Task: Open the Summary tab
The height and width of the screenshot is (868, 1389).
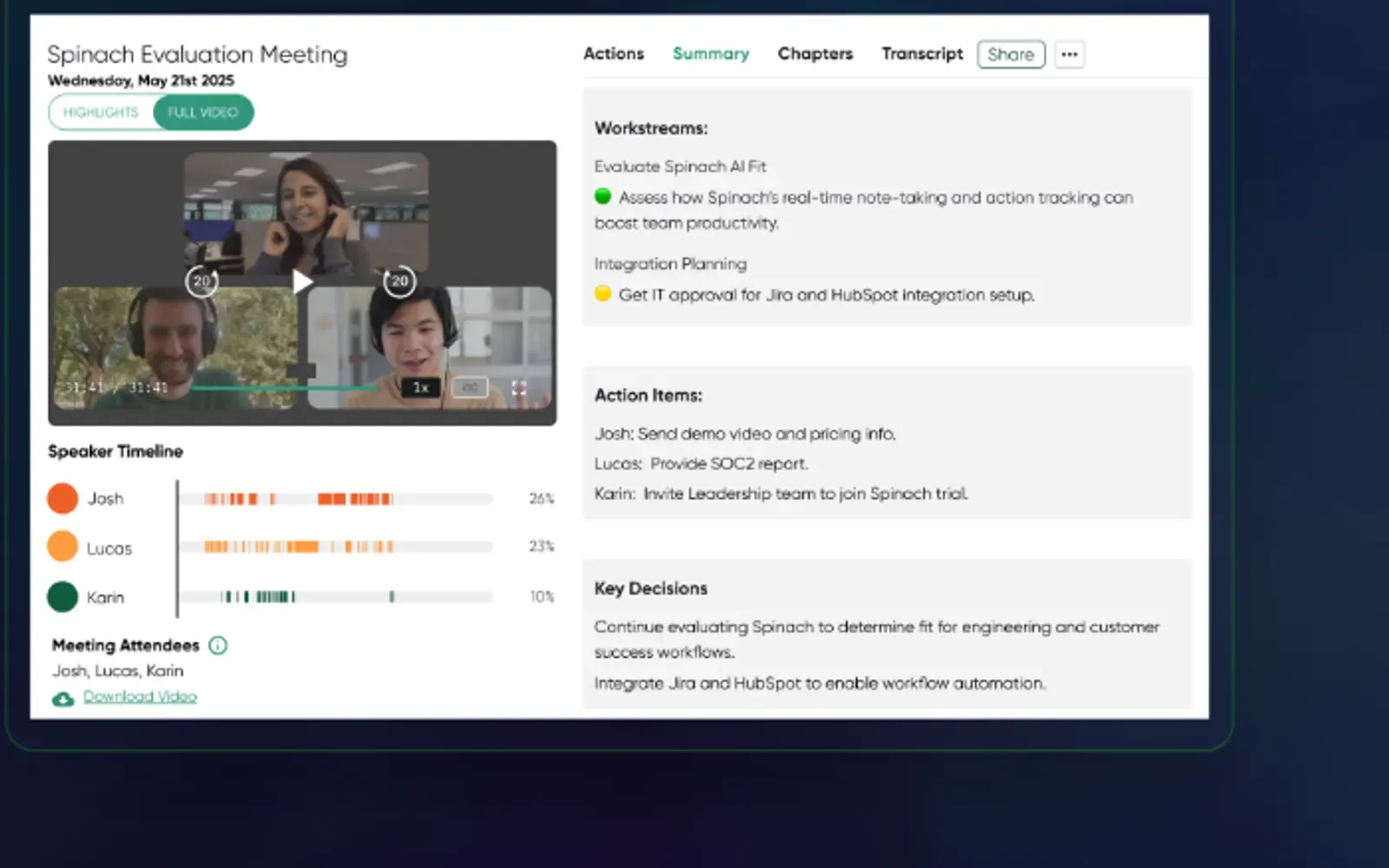Action: click(711, 54)
